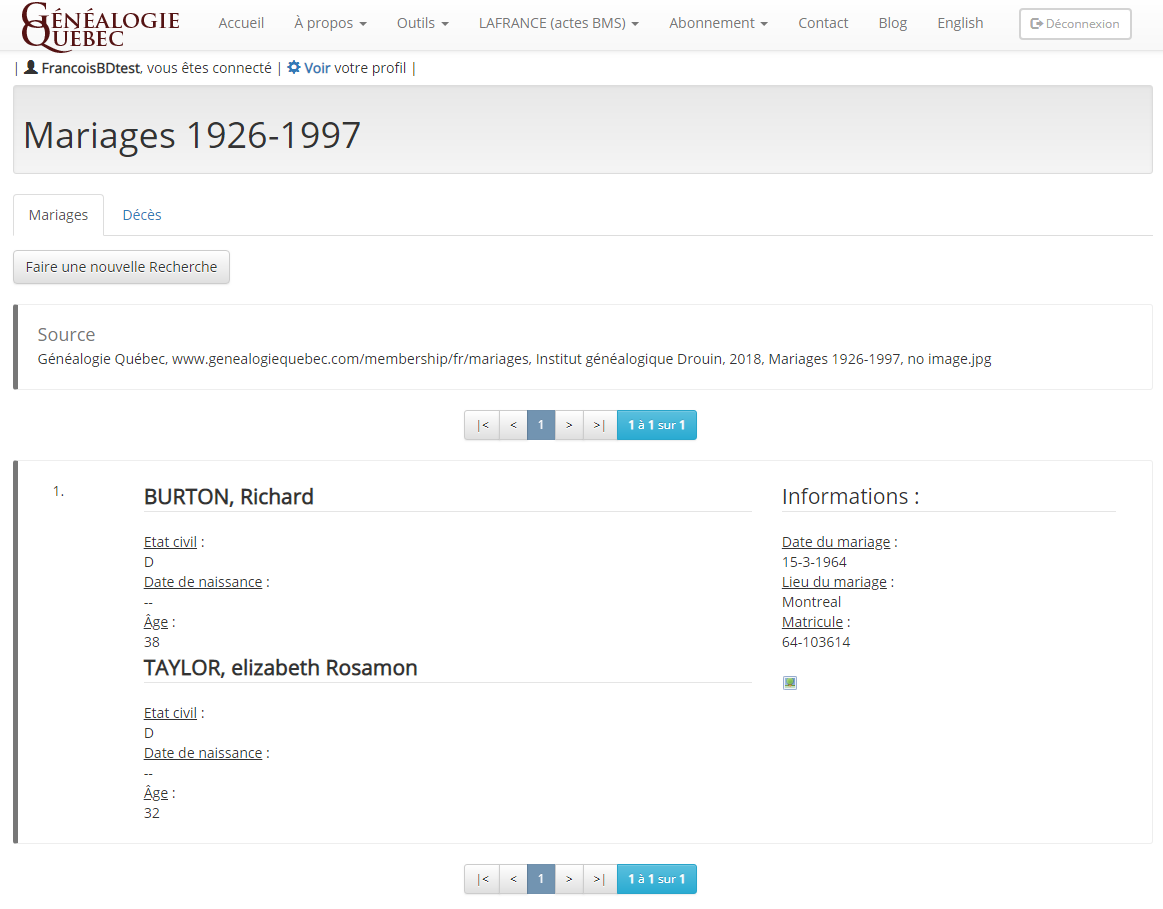Image resolution: width=1163 pixels, height=909 pixels.
Task: Open the Contact page
Action: point(822,23)
